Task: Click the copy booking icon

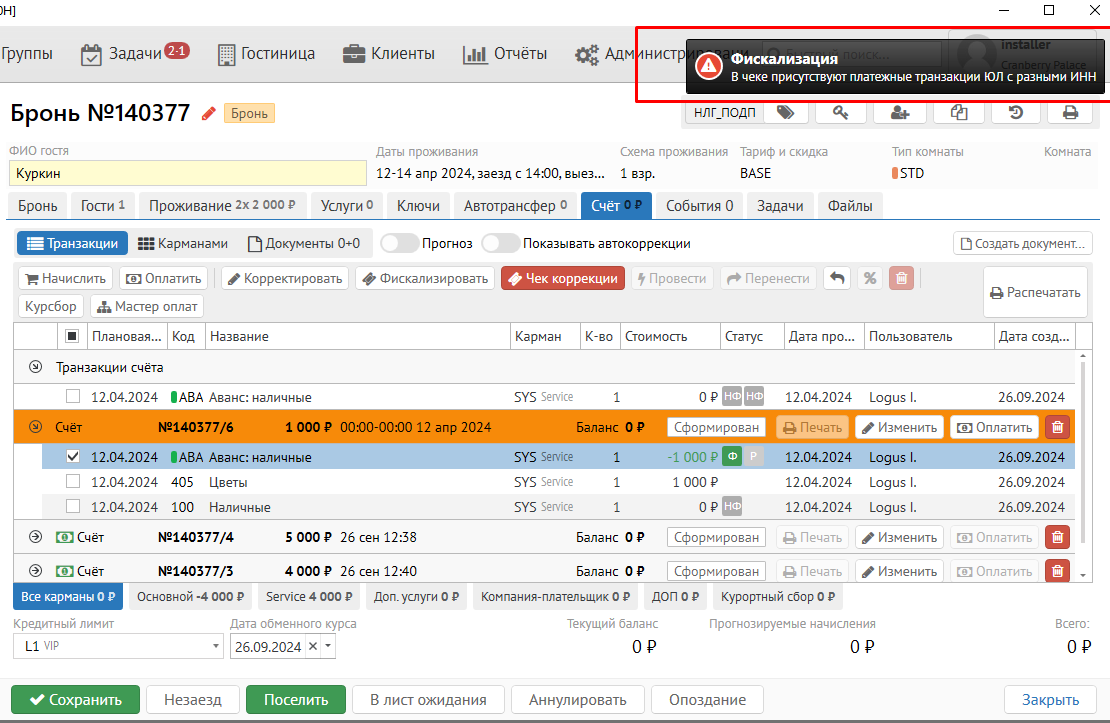Action: [x=959, y=113]
